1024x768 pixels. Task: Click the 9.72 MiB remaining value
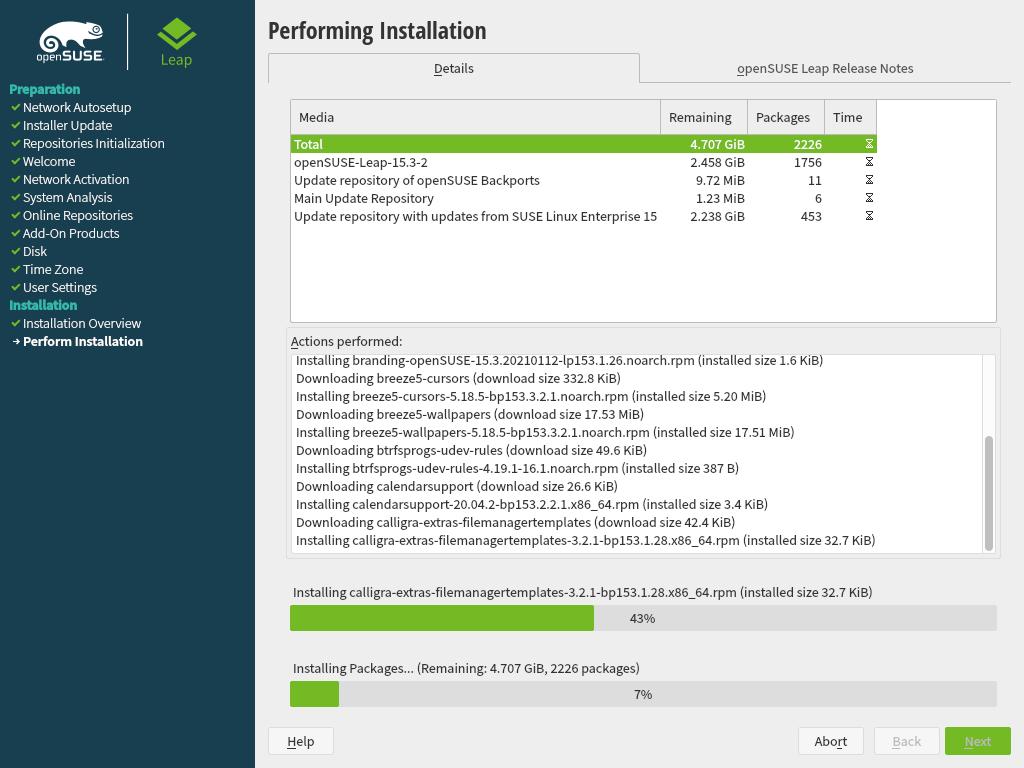[x=720, y=180]
